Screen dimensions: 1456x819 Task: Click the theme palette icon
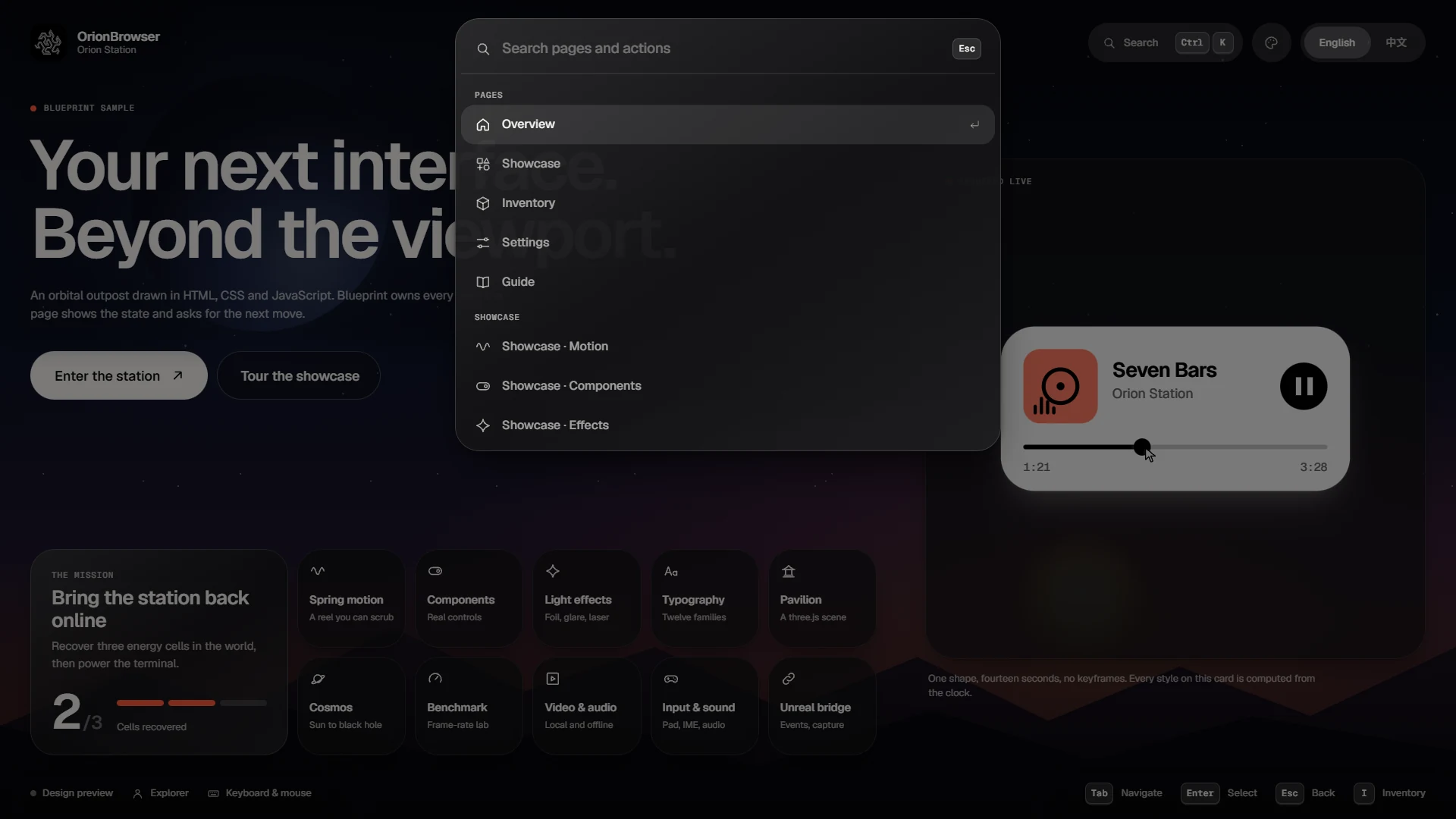(1272, 42)
